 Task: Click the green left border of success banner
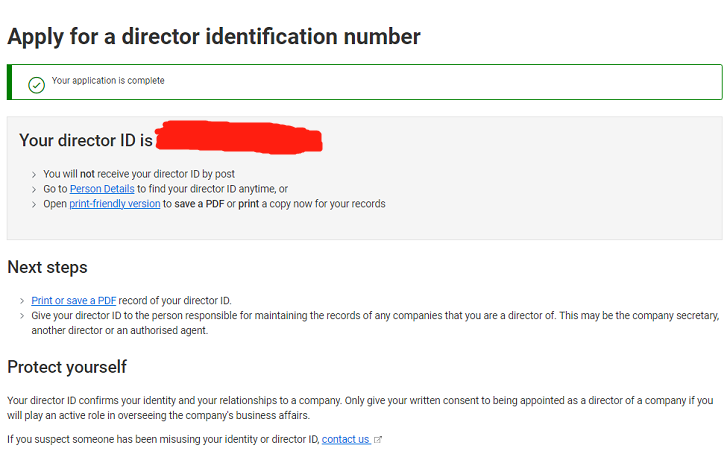(x=9, y=82)
